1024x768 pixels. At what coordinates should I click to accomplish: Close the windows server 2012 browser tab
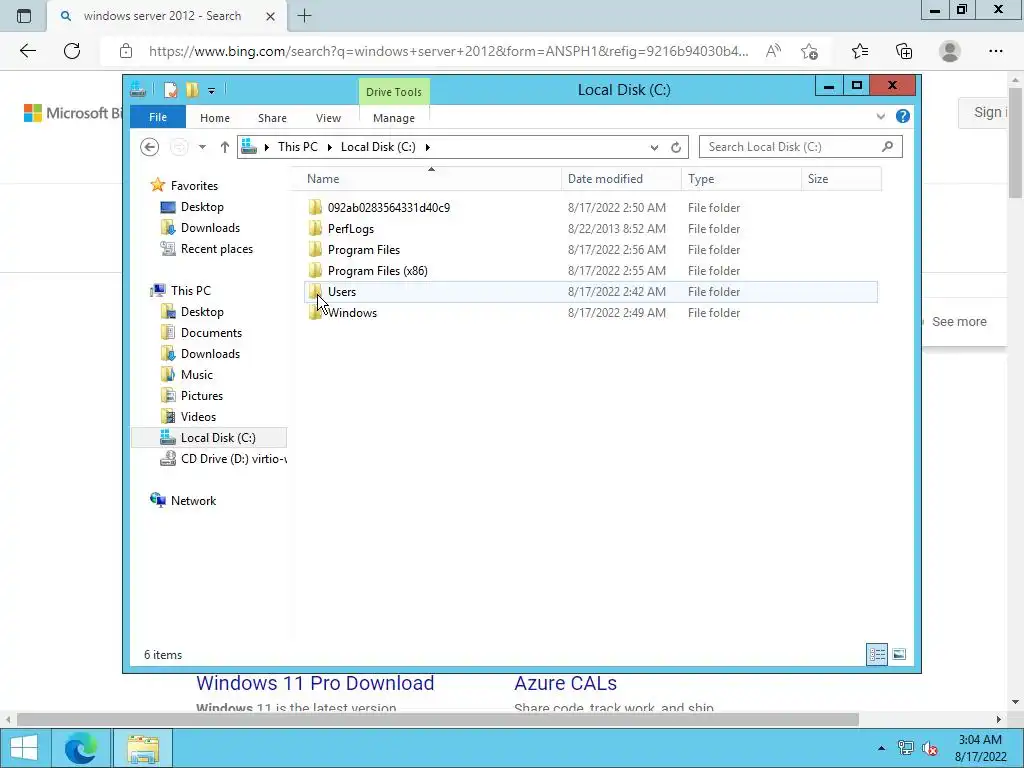tap(270, 16)
